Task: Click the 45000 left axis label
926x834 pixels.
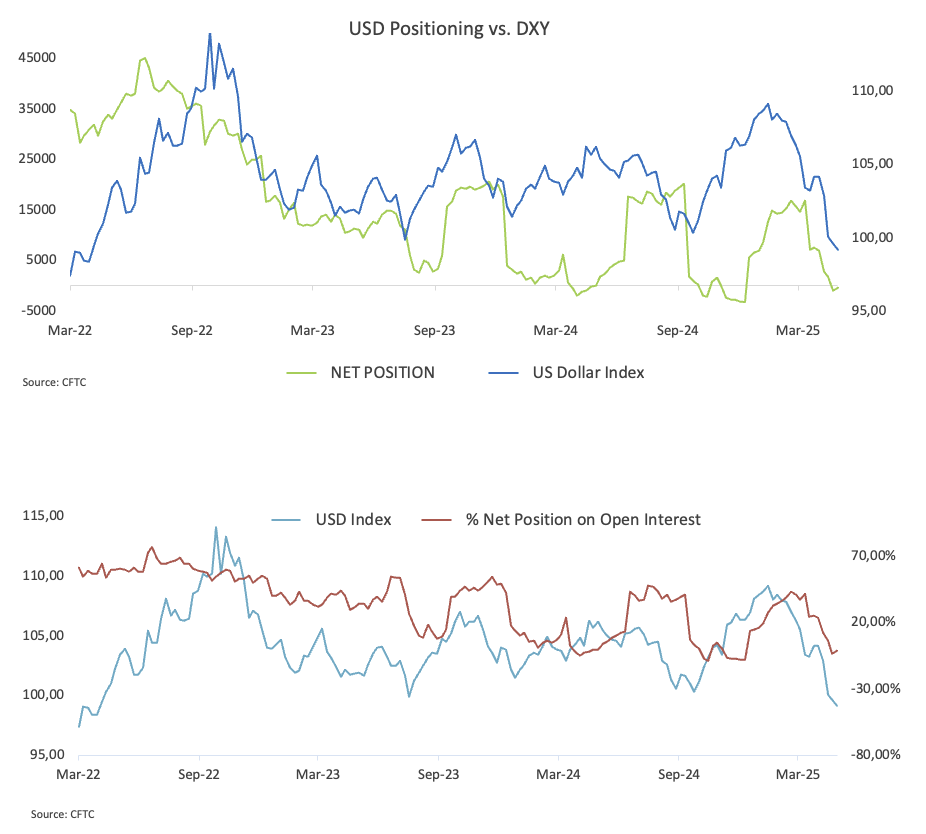Action: [37, 58]
